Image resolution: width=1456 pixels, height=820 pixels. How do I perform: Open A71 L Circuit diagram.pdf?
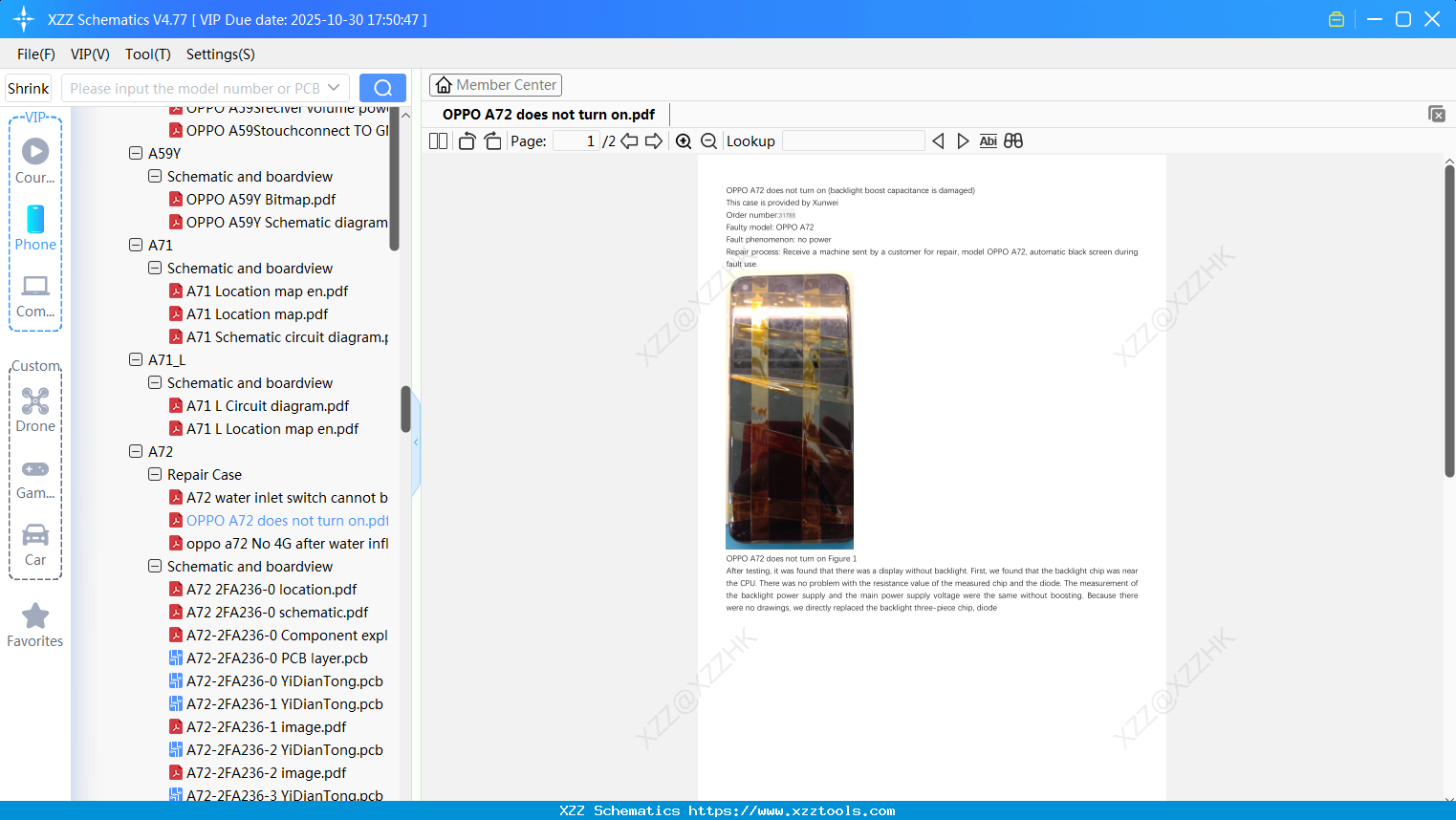(268, 405)
